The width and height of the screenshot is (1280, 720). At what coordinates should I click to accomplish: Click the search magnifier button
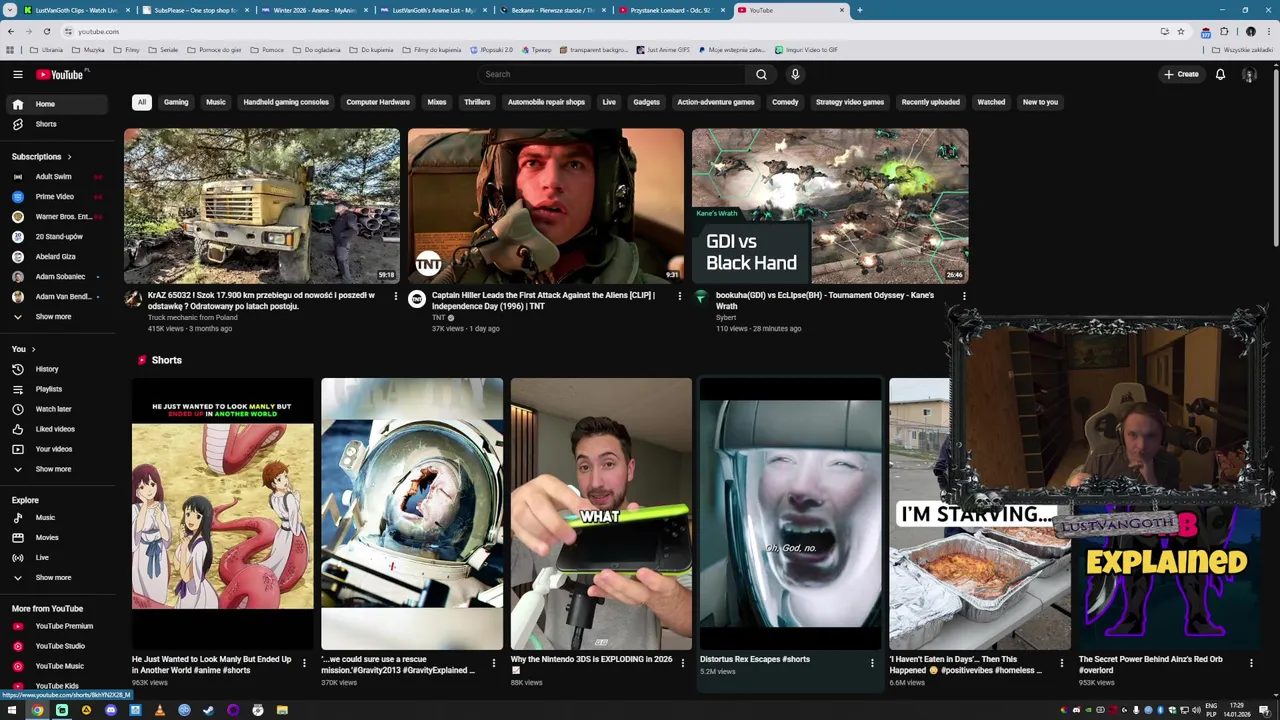pyautogui.click(x=761, y=74)
